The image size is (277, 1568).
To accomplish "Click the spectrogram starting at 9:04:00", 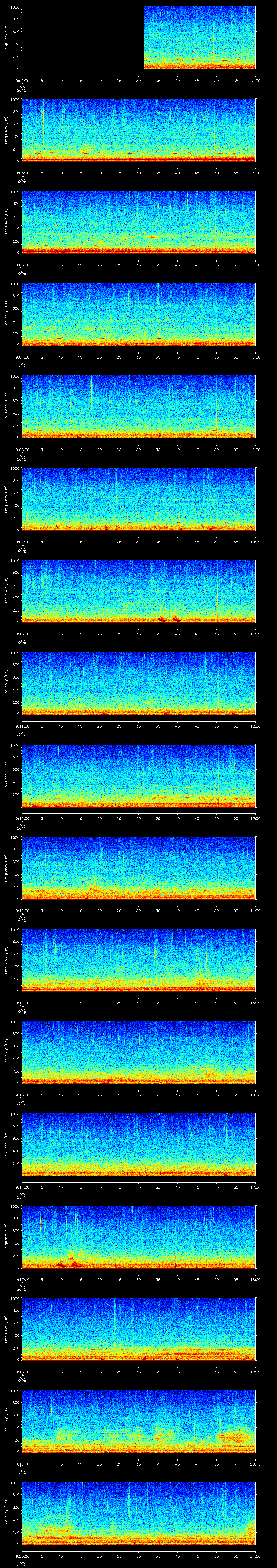I will click(139, 38).
